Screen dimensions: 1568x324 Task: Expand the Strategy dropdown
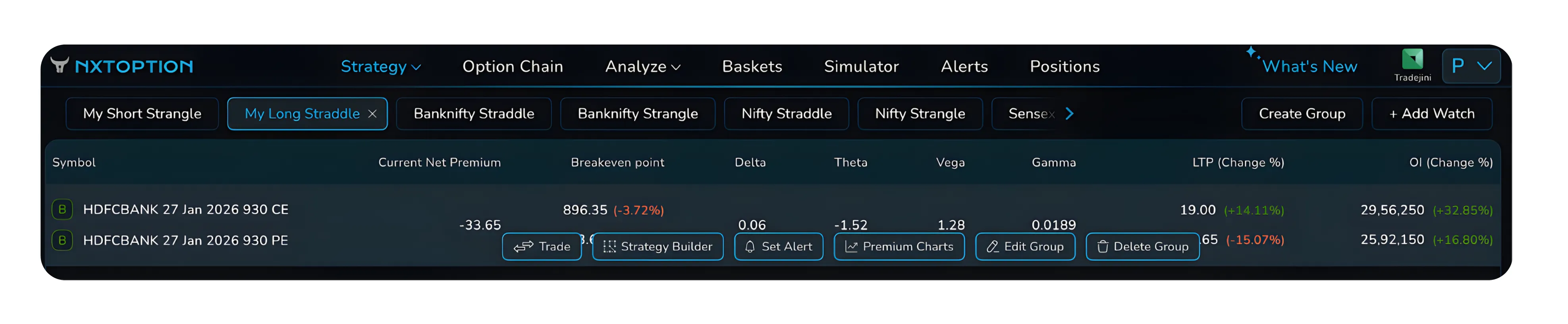380,66
